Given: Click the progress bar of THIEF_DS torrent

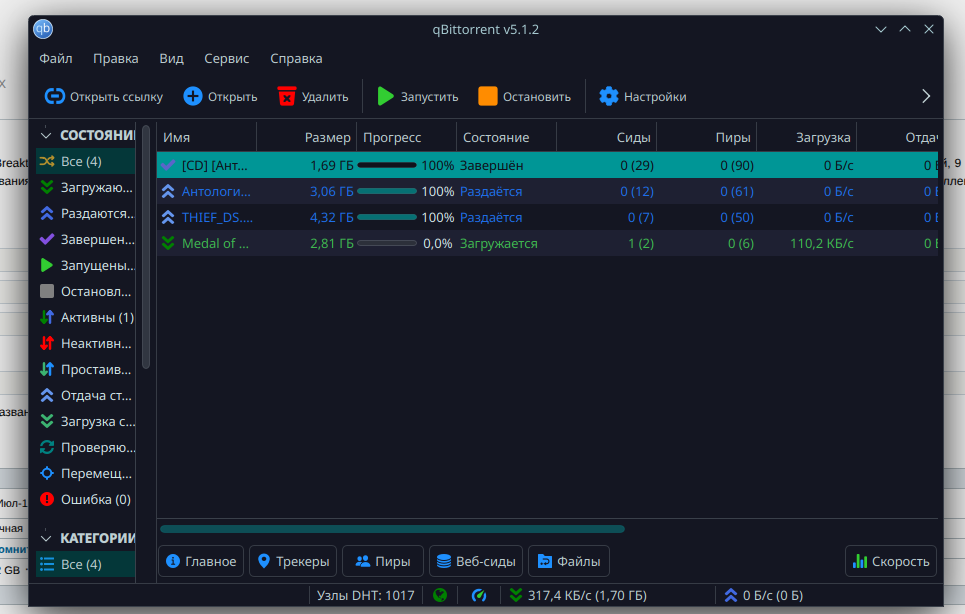Looking at the screenshot, I should point(387,217).
